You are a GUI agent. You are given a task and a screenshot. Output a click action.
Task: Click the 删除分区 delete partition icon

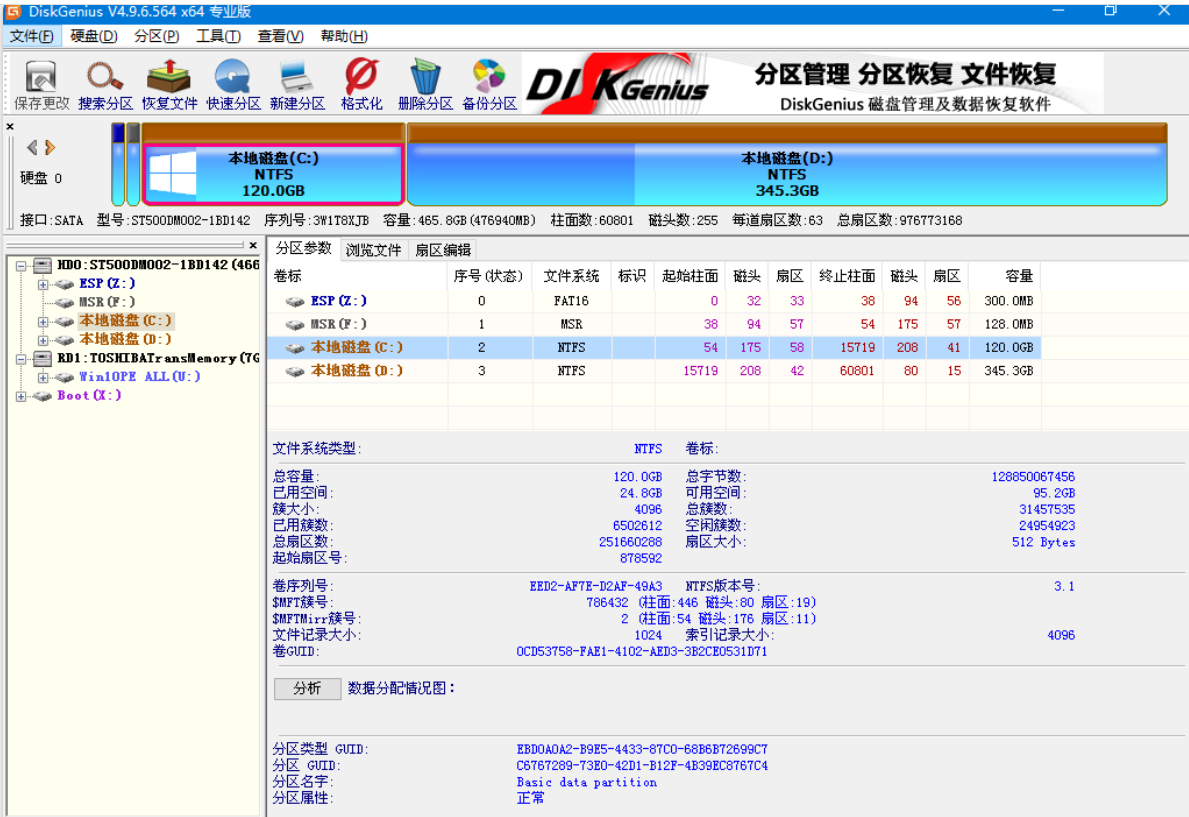[x=425, y=84]
